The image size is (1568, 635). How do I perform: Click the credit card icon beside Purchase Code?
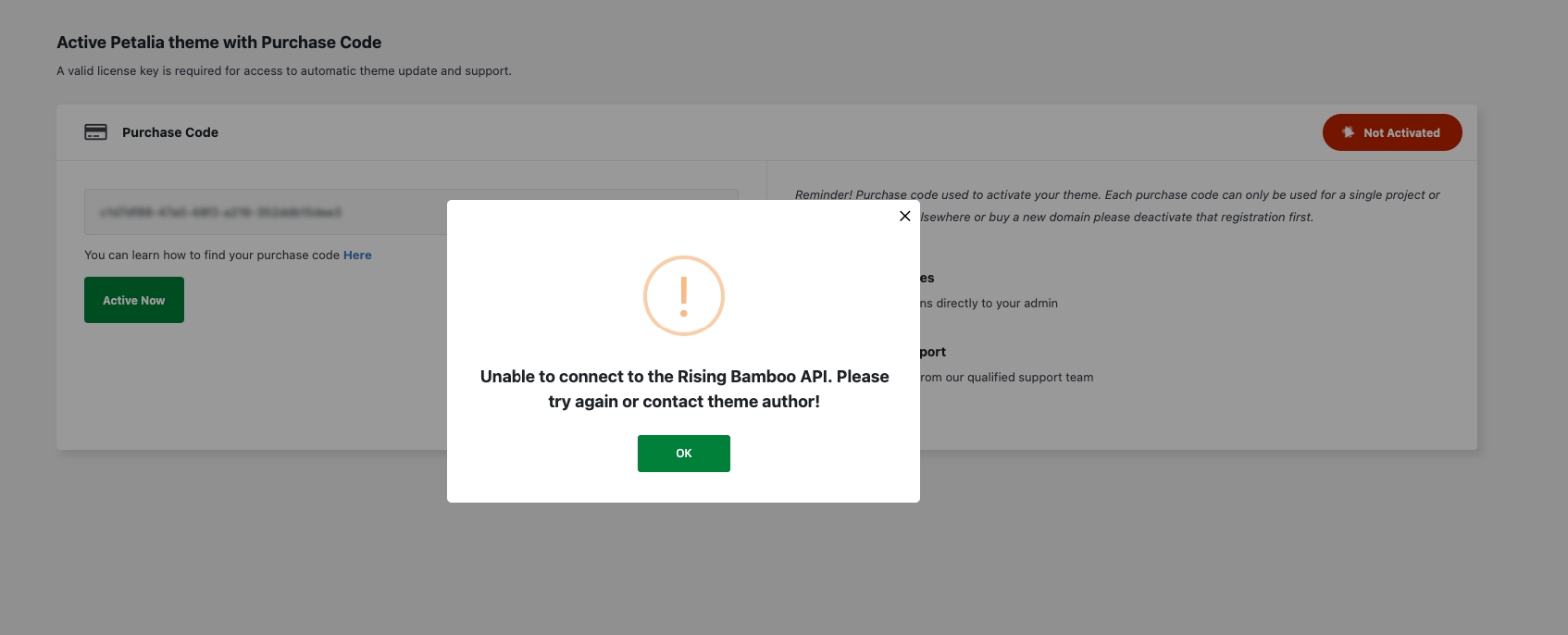click(95, 132)
